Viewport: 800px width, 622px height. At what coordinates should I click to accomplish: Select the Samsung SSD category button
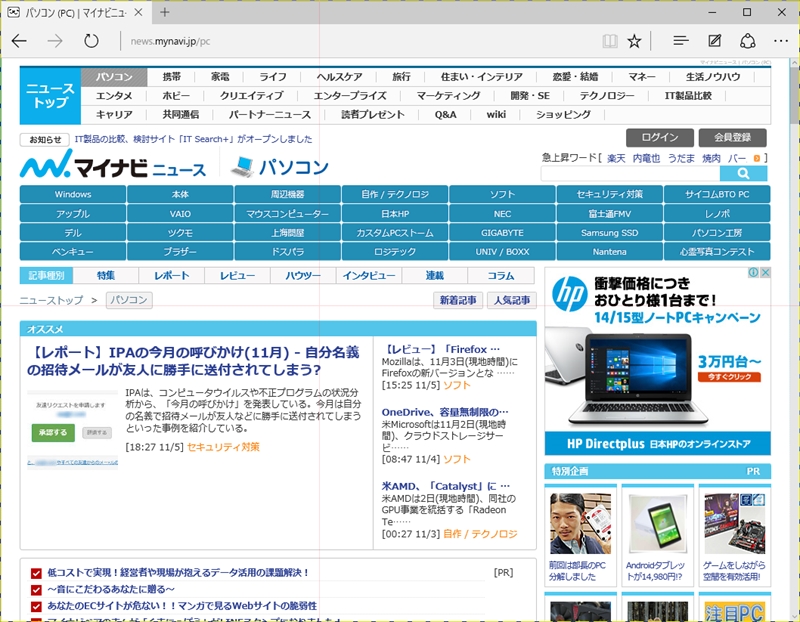pos(610,233)
